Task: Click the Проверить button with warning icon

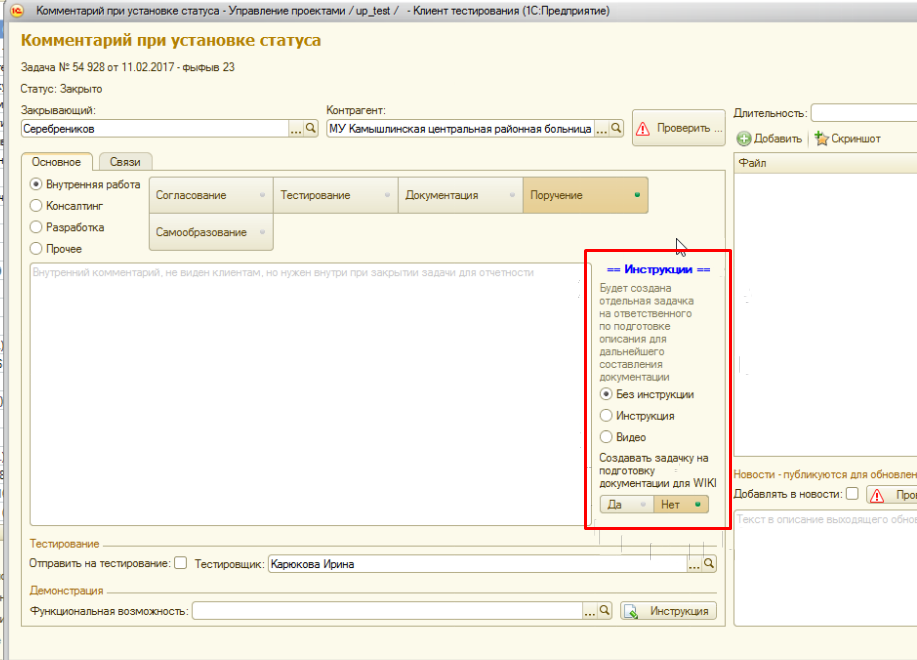Action: [678, 128]
